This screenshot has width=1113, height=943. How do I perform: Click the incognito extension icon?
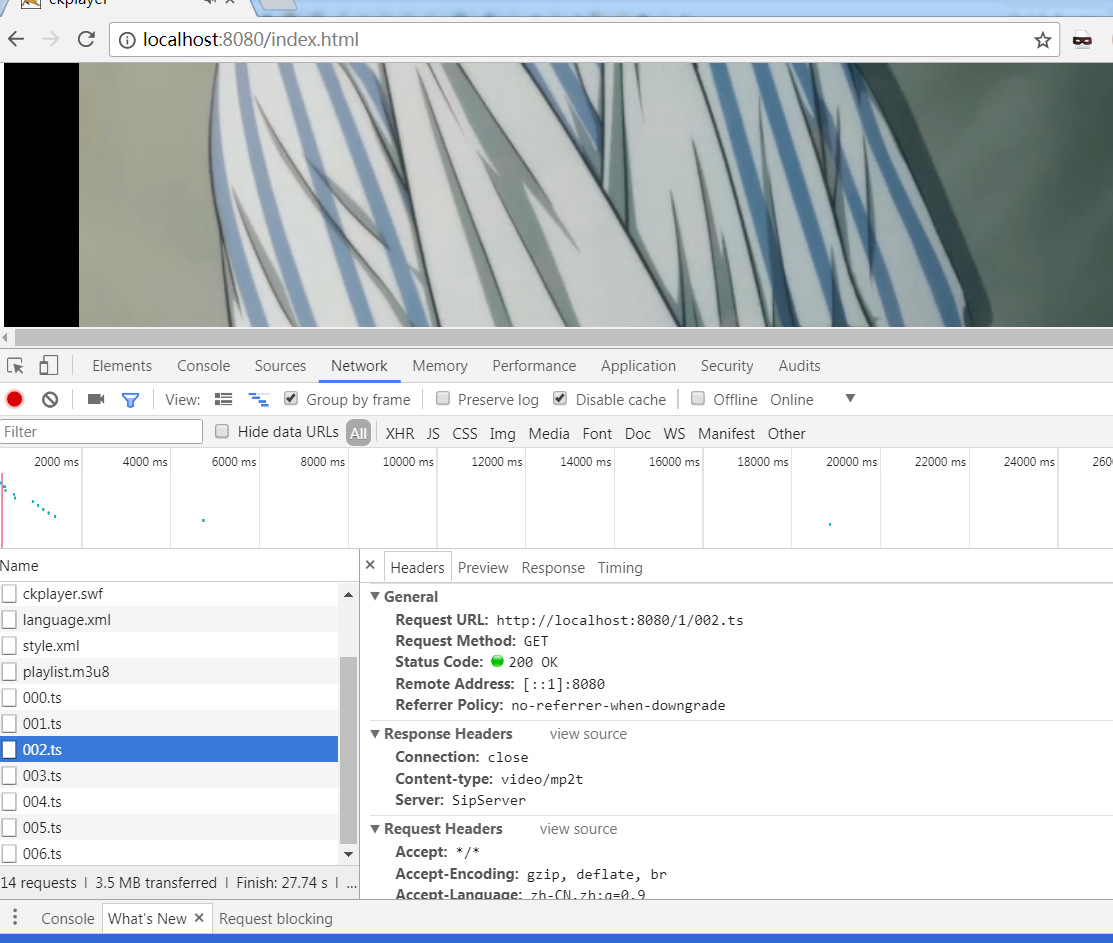[x=1082, y=40]
